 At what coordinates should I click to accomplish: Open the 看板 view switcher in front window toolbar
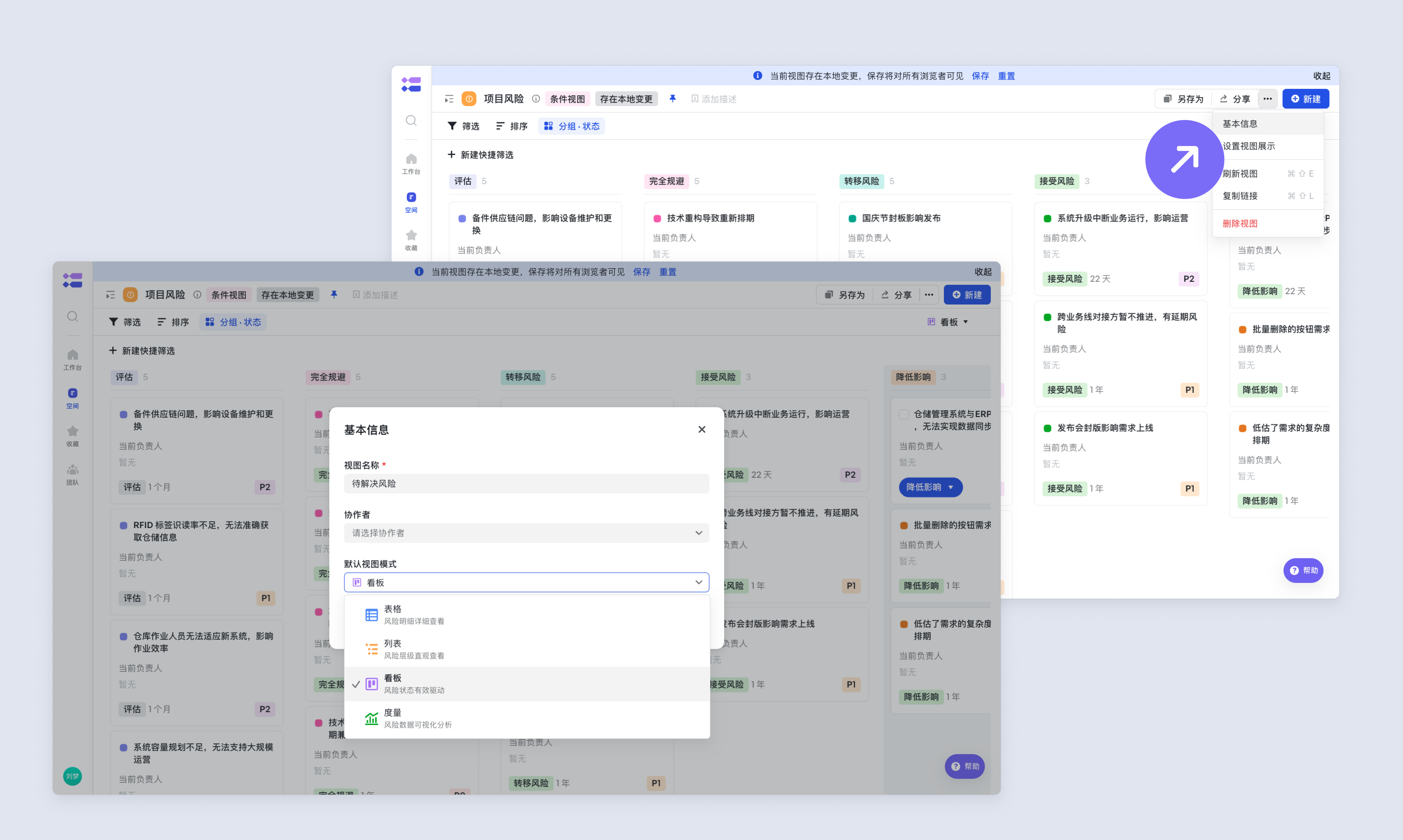tap(948, 322)
